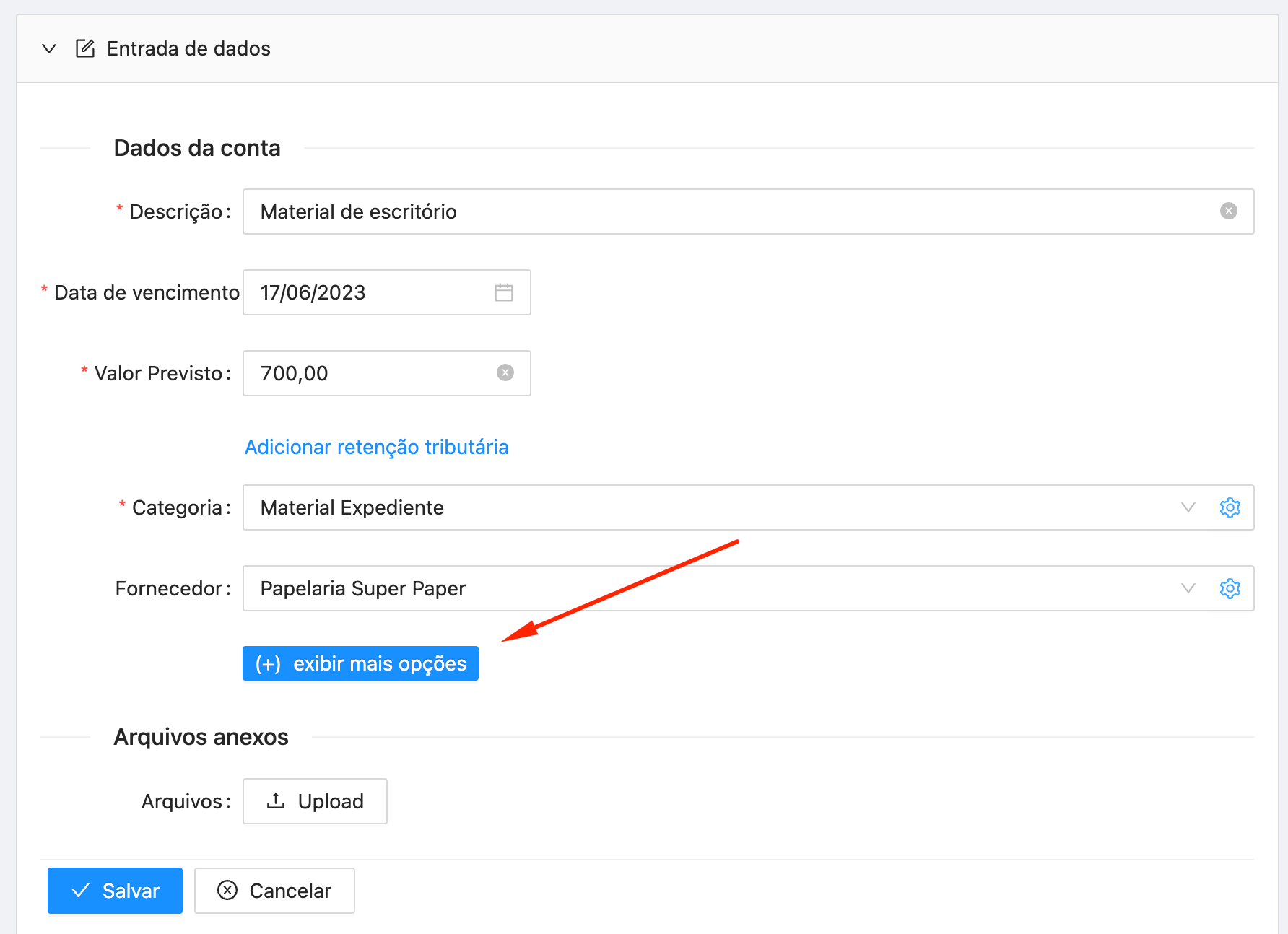Image resolution: width=1288 pixels, height=934 pixels.
Task: Open the calendar icon in Data de vencimento
Action: [504, 292]
